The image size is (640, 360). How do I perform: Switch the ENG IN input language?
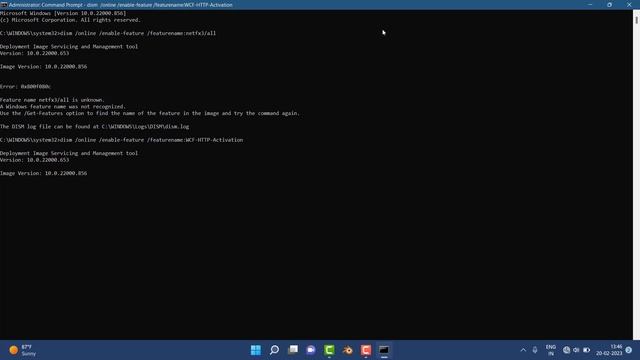[551, 350]
